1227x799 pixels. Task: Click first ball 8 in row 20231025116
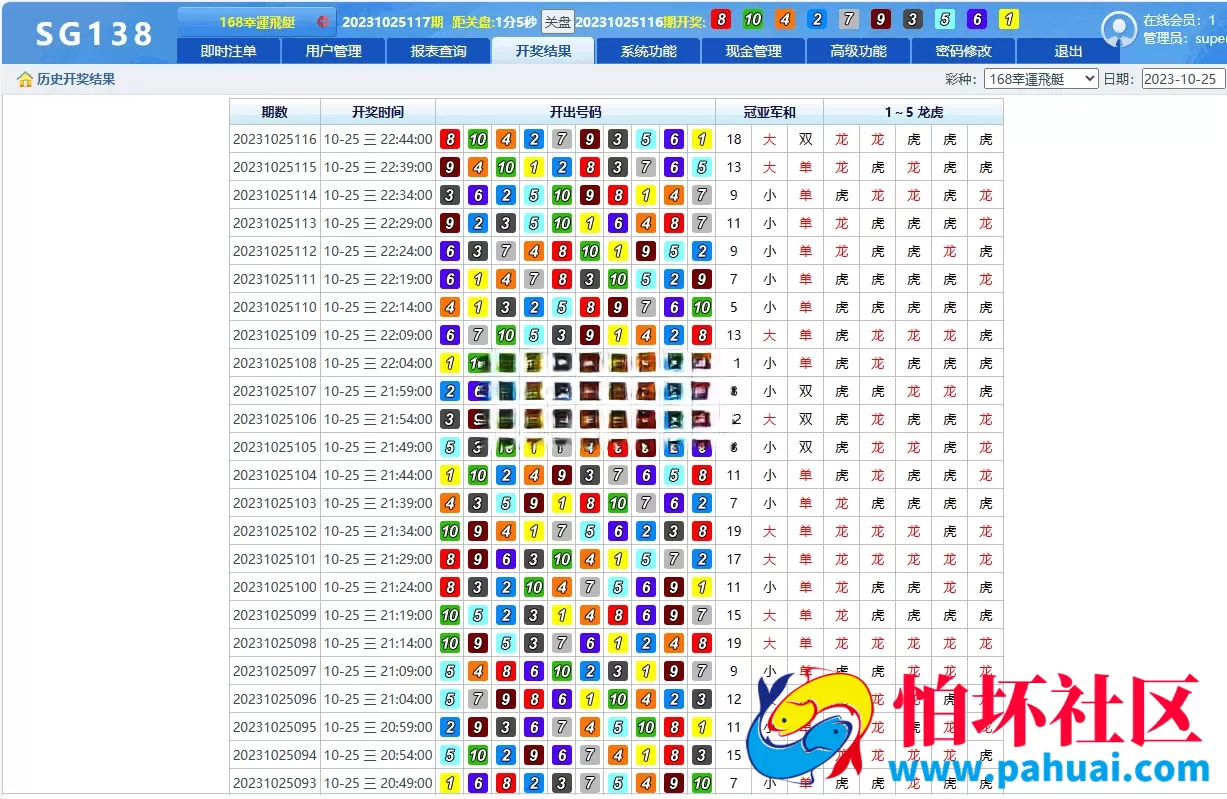(450, 140)
